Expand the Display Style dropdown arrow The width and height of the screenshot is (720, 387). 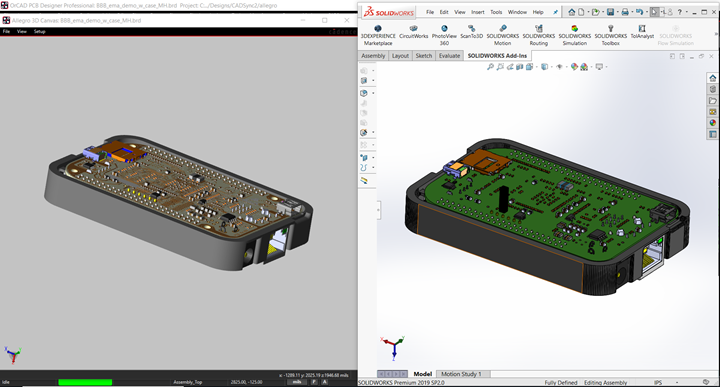[552, 67]
